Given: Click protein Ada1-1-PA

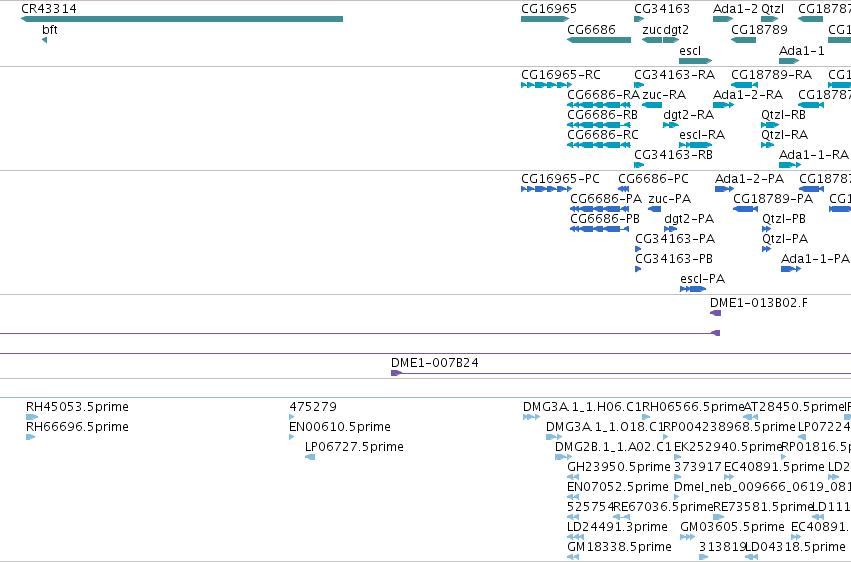Looking at the screenshot, I should [x=815, y=259].
